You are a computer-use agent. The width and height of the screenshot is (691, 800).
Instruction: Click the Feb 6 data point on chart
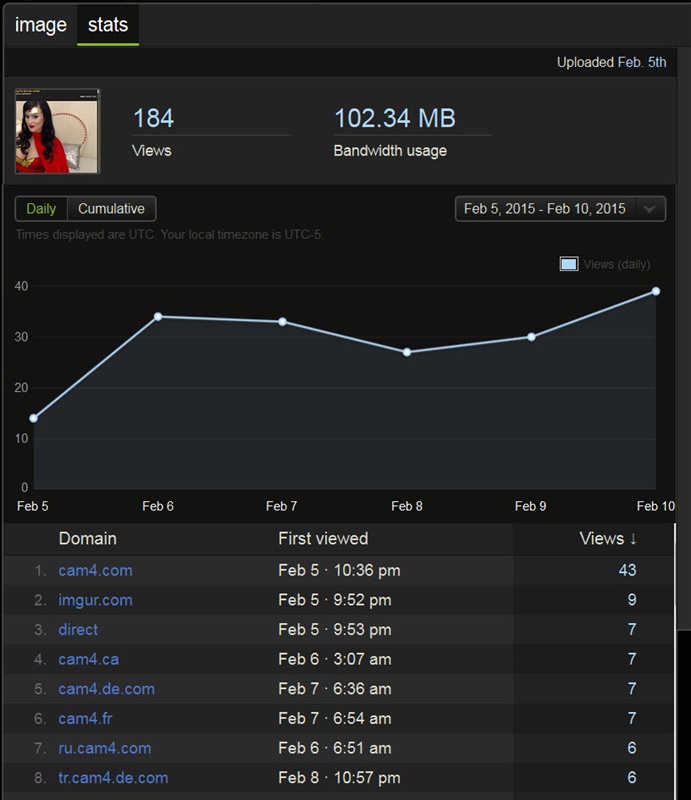(x=158, y=317)
